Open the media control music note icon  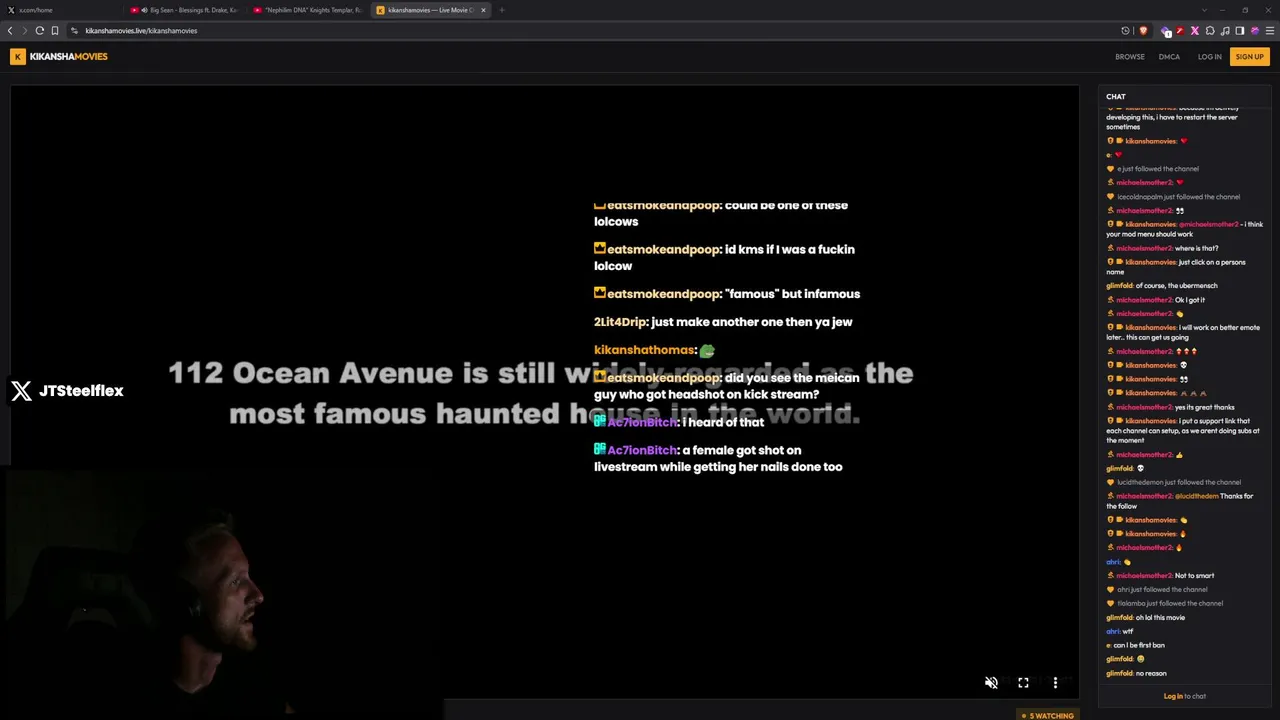1225,31
